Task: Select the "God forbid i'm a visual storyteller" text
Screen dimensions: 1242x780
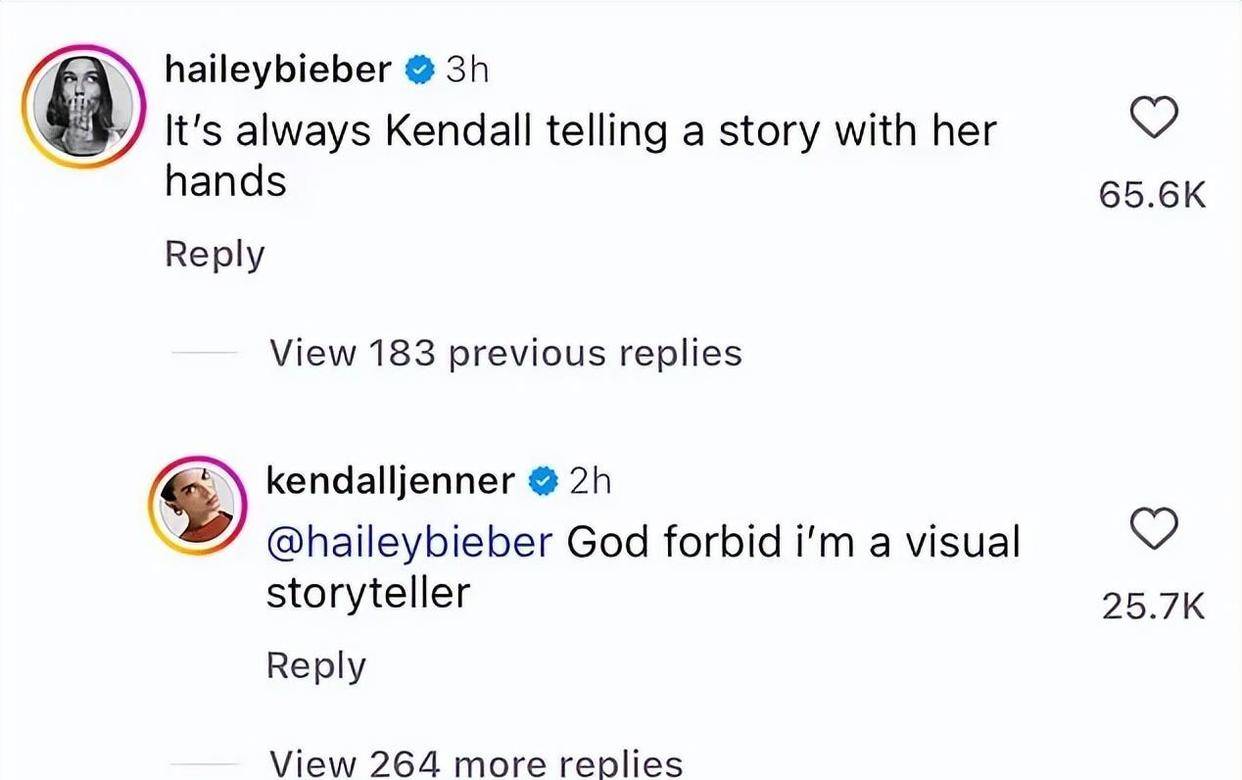Action: (x=793, y=542)
